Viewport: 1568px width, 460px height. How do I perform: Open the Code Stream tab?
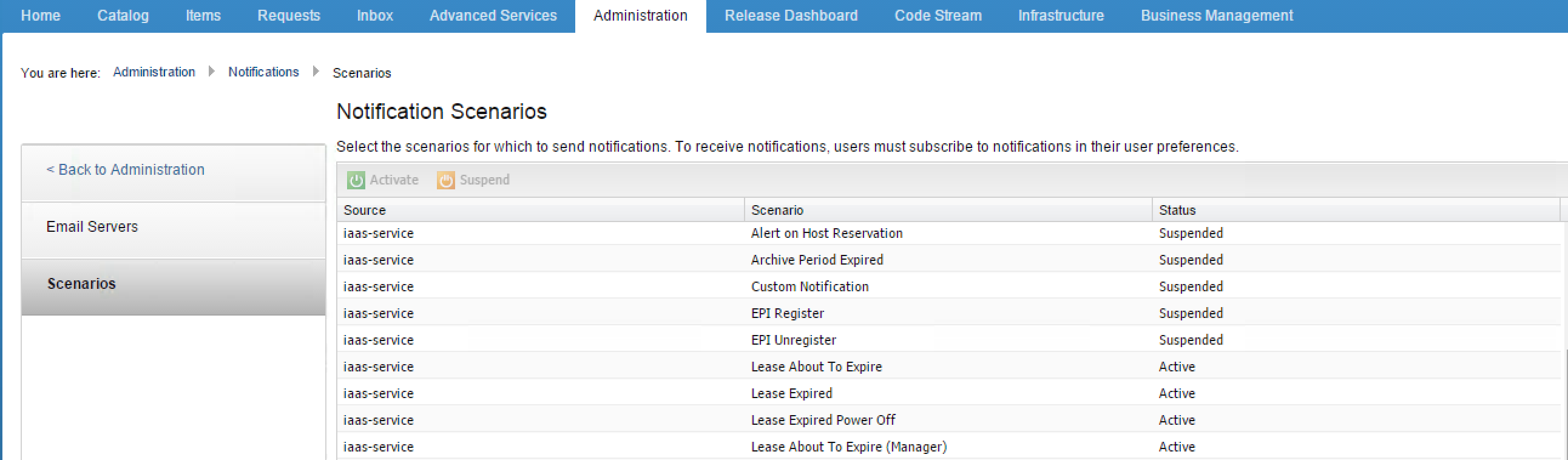coord(938,16)
